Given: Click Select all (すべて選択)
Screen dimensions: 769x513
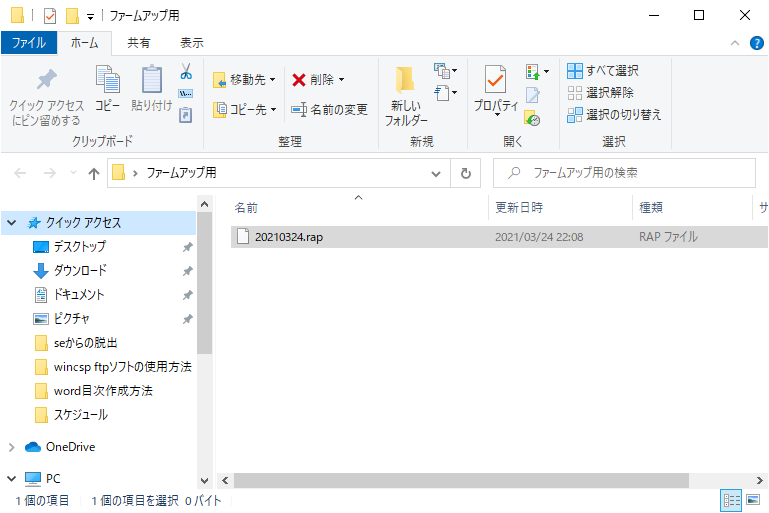Looking at the screenshot, I should pos(603,71).
